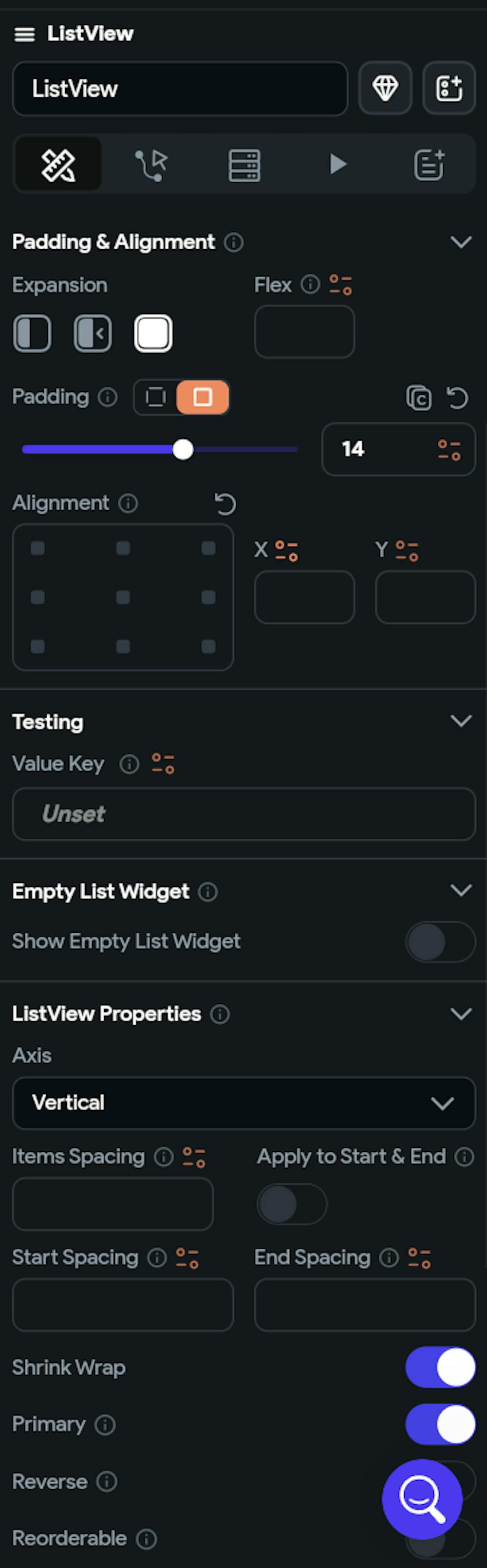
Task: Open the Backend Query database tab
Action: pos(244,165)
